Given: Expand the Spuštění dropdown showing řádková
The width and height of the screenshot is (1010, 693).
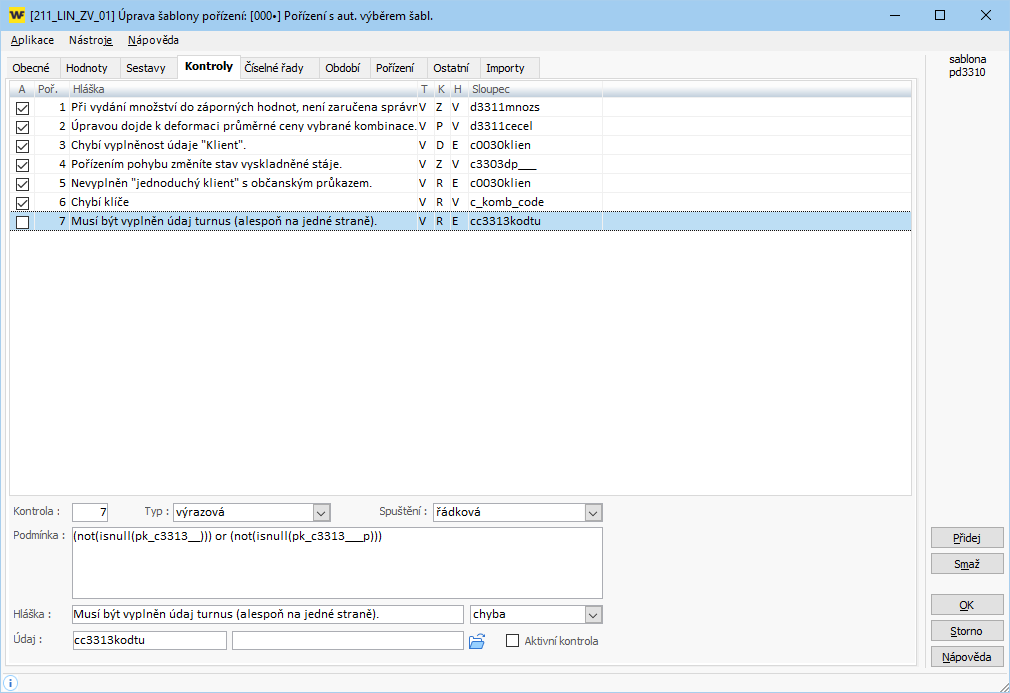Looking at the screenshot, I should tap(593, 512).
